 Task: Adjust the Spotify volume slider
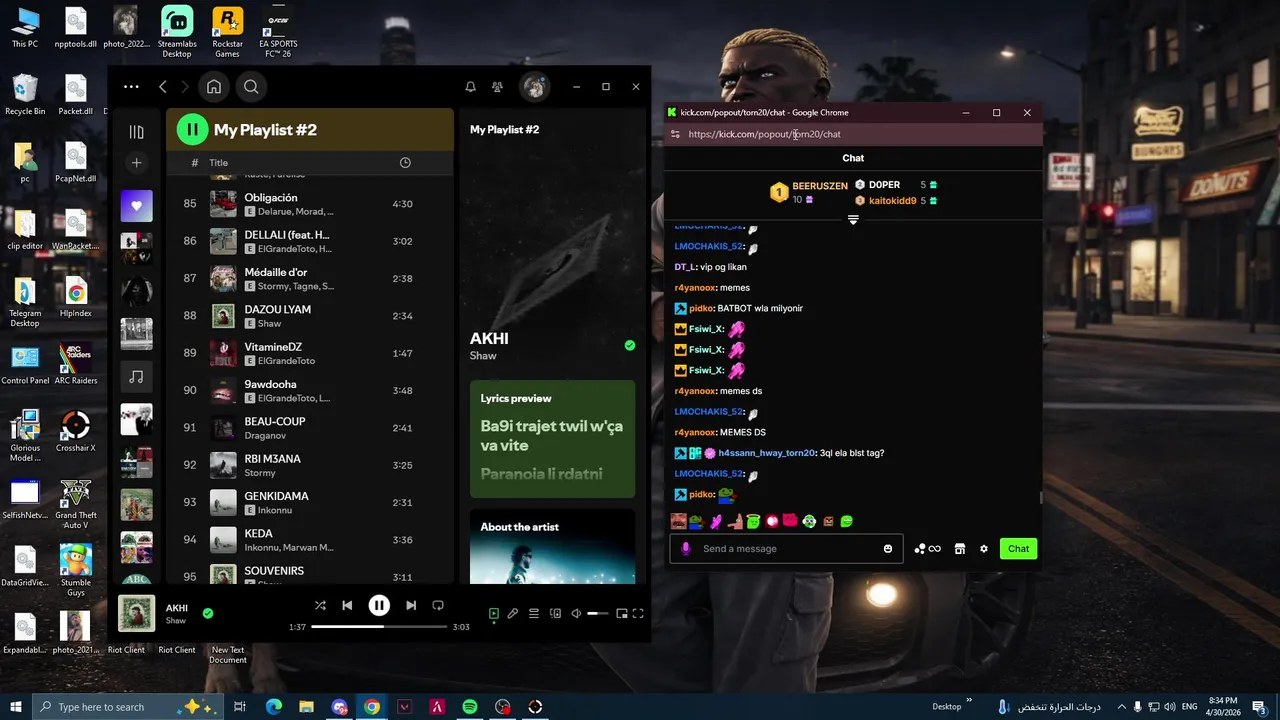click(x=597, y=613)
